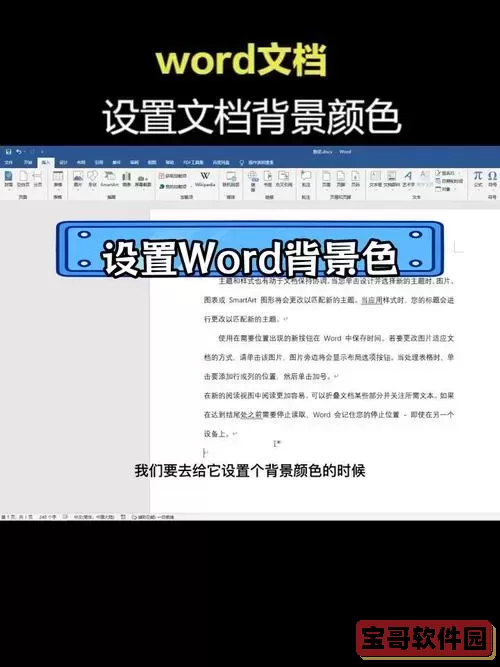Open the Screenshot (屏幕截图) menu

[x=143, y=181]
